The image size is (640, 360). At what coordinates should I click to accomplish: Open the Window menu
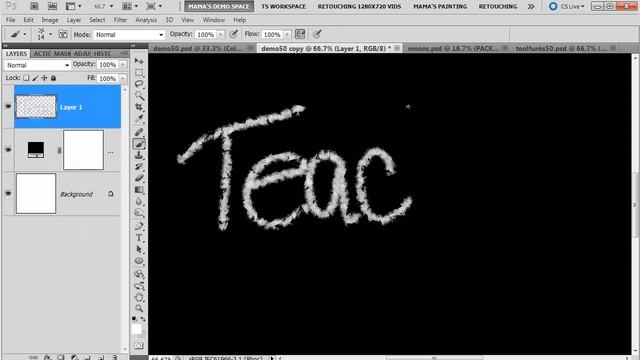coord(213,20)
